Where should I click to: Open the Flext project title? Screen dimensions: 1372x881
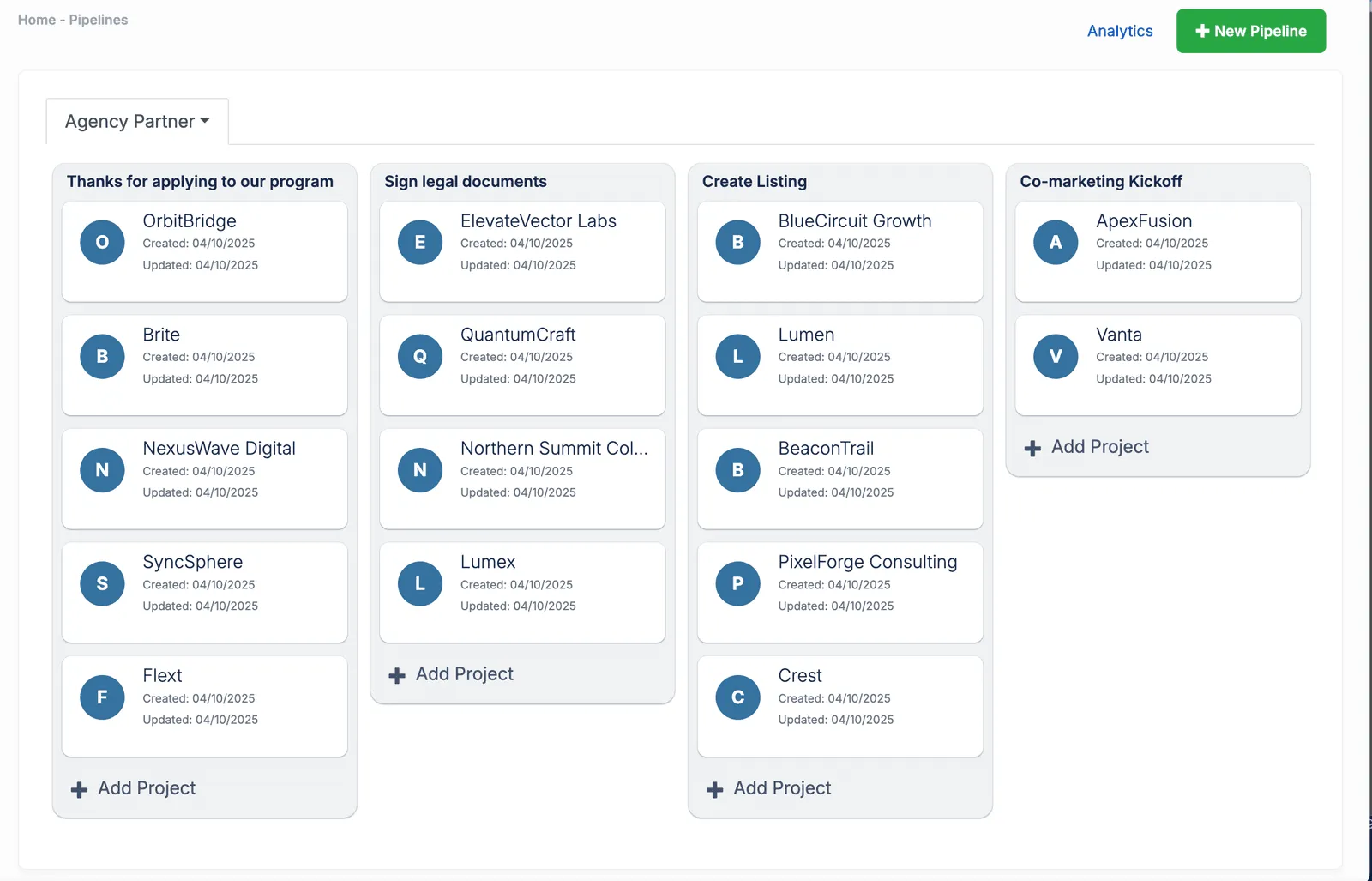pyautogui.click(x=162, y=675)
